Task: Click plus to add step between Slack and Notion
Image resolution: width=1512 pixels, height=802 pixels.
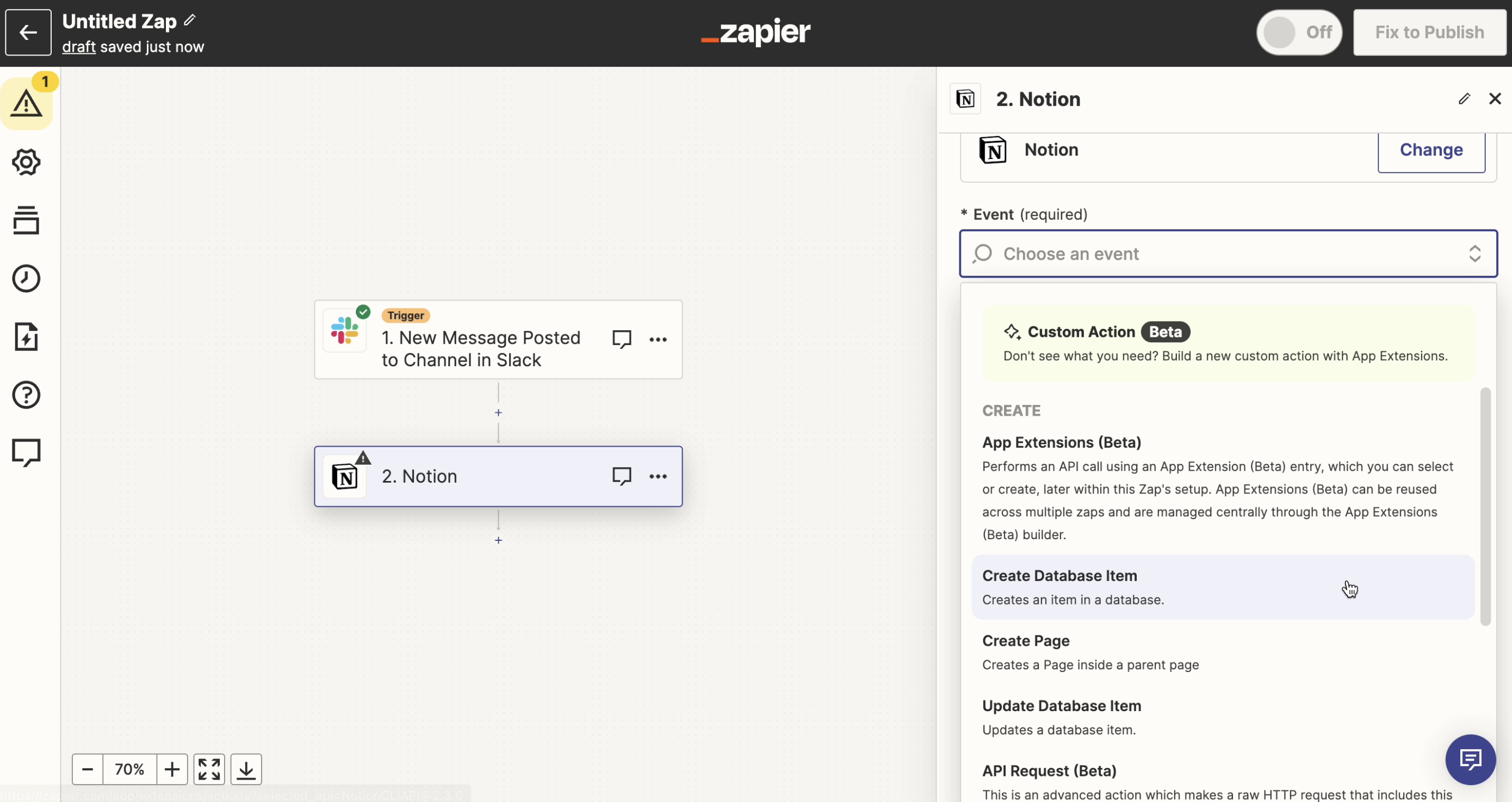Action: tap(498, 413)
